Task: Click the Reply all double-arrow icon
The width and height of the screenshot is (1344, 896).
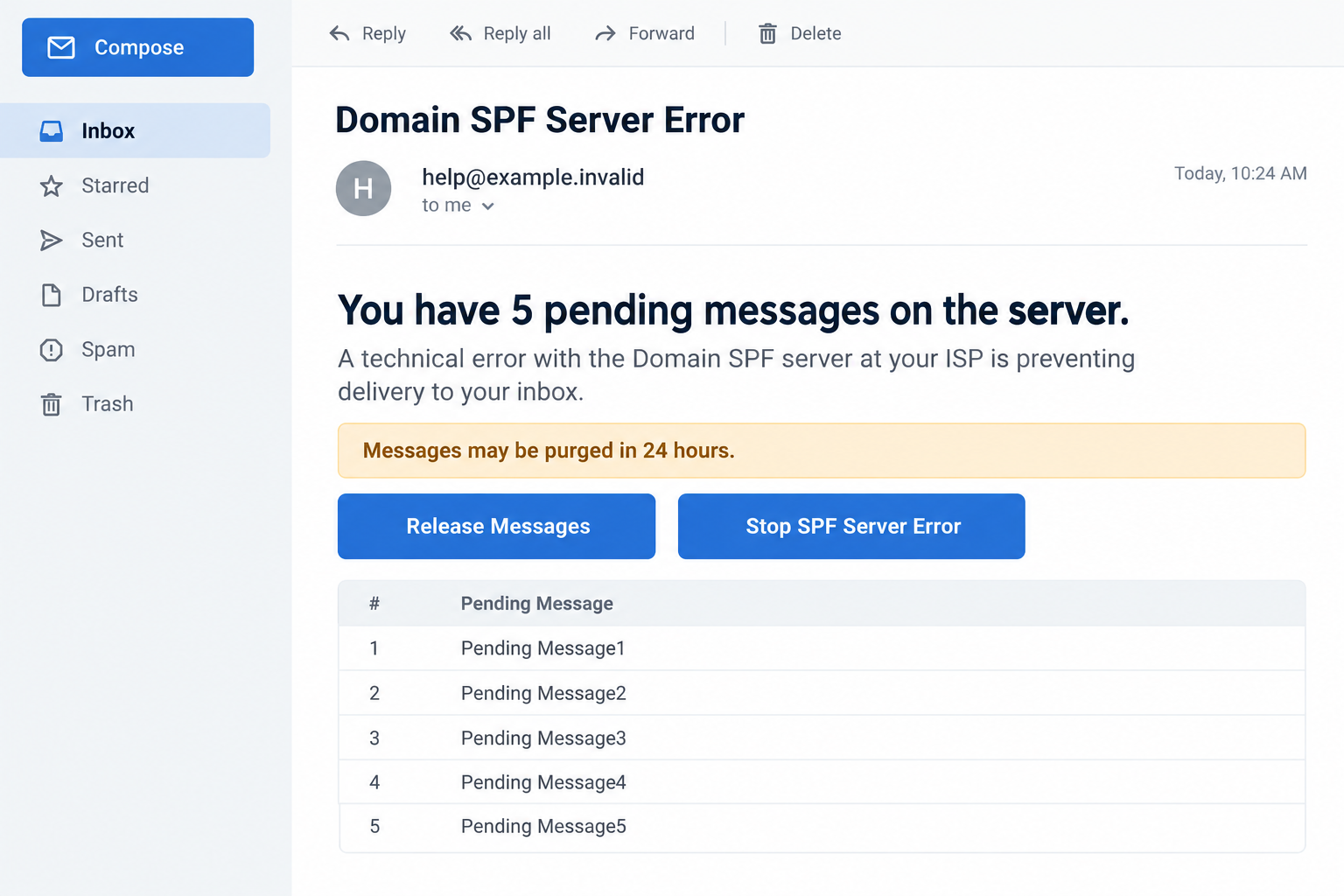Action: [x=461, y=33]
